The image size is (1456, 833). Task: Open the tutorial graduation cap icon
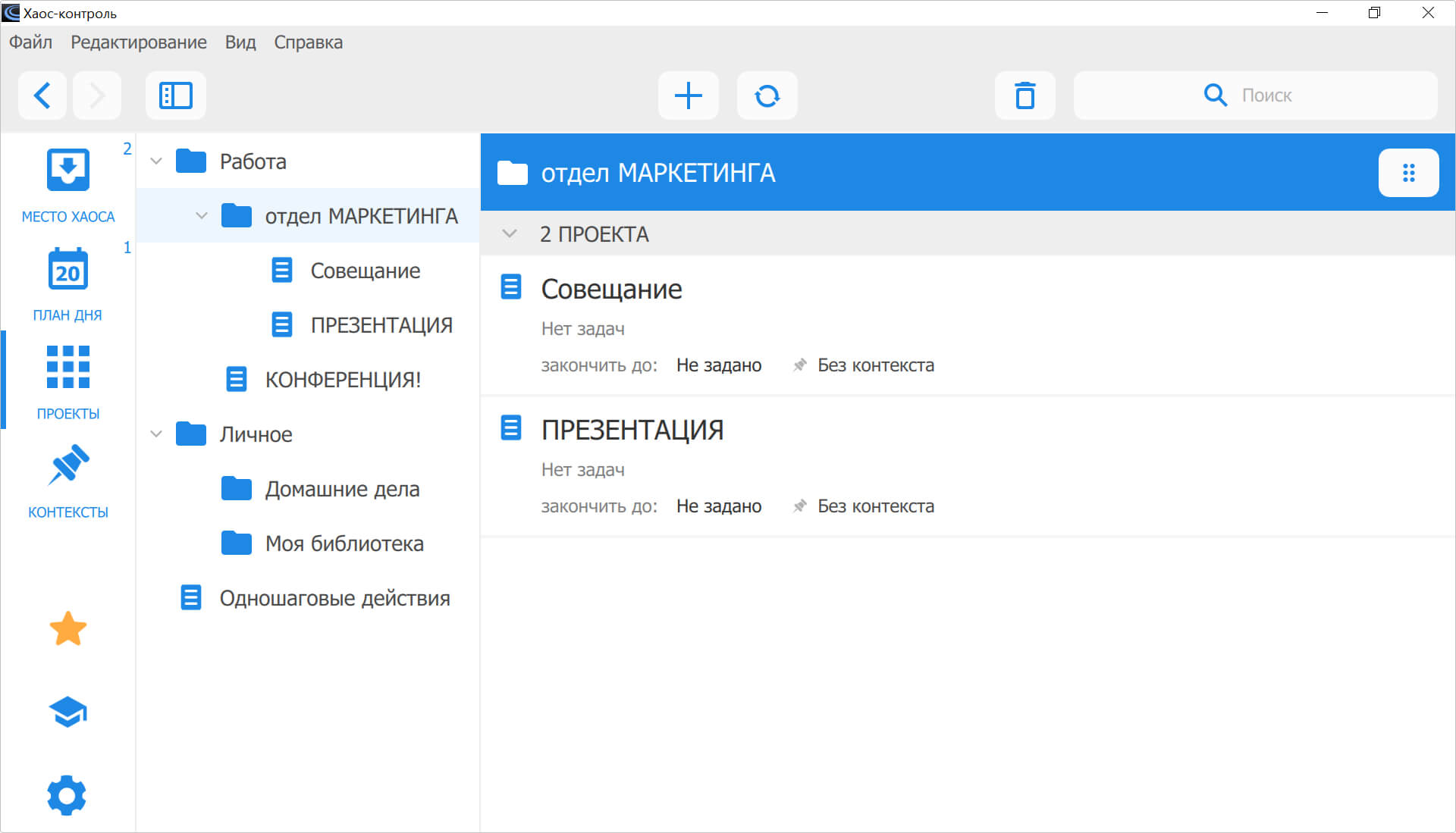pyautogui.click(x=68, y=712)
